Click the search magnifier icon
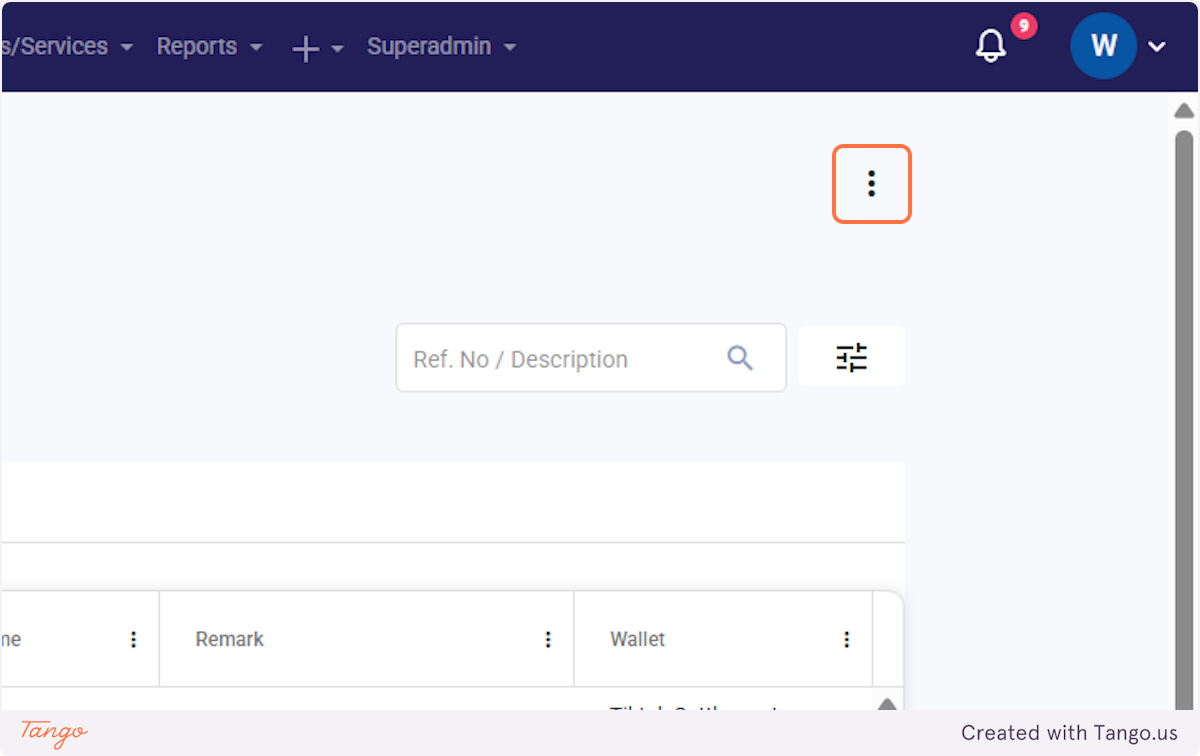The width and height of the screenshot is (1200, 756). point(740,358)
